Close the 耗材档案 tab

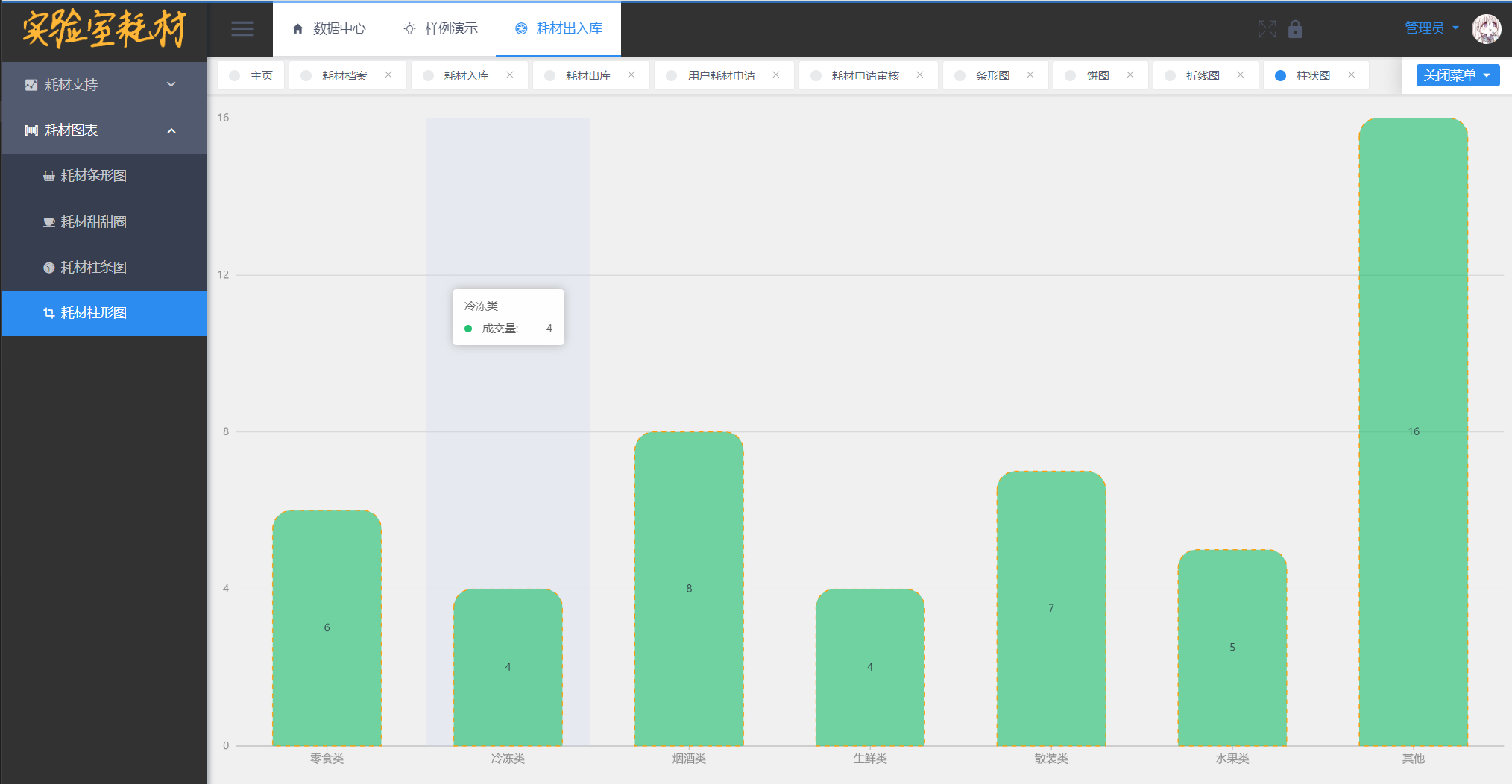(388, 75)
